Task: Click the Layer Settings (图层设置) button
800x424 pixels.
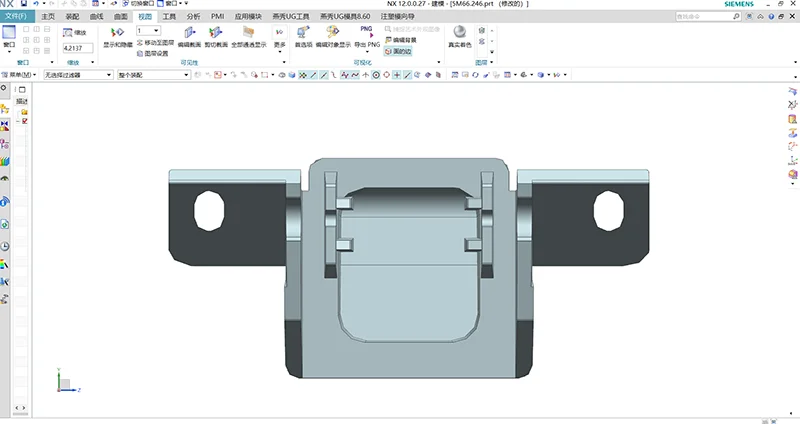Action: [155, 53]
